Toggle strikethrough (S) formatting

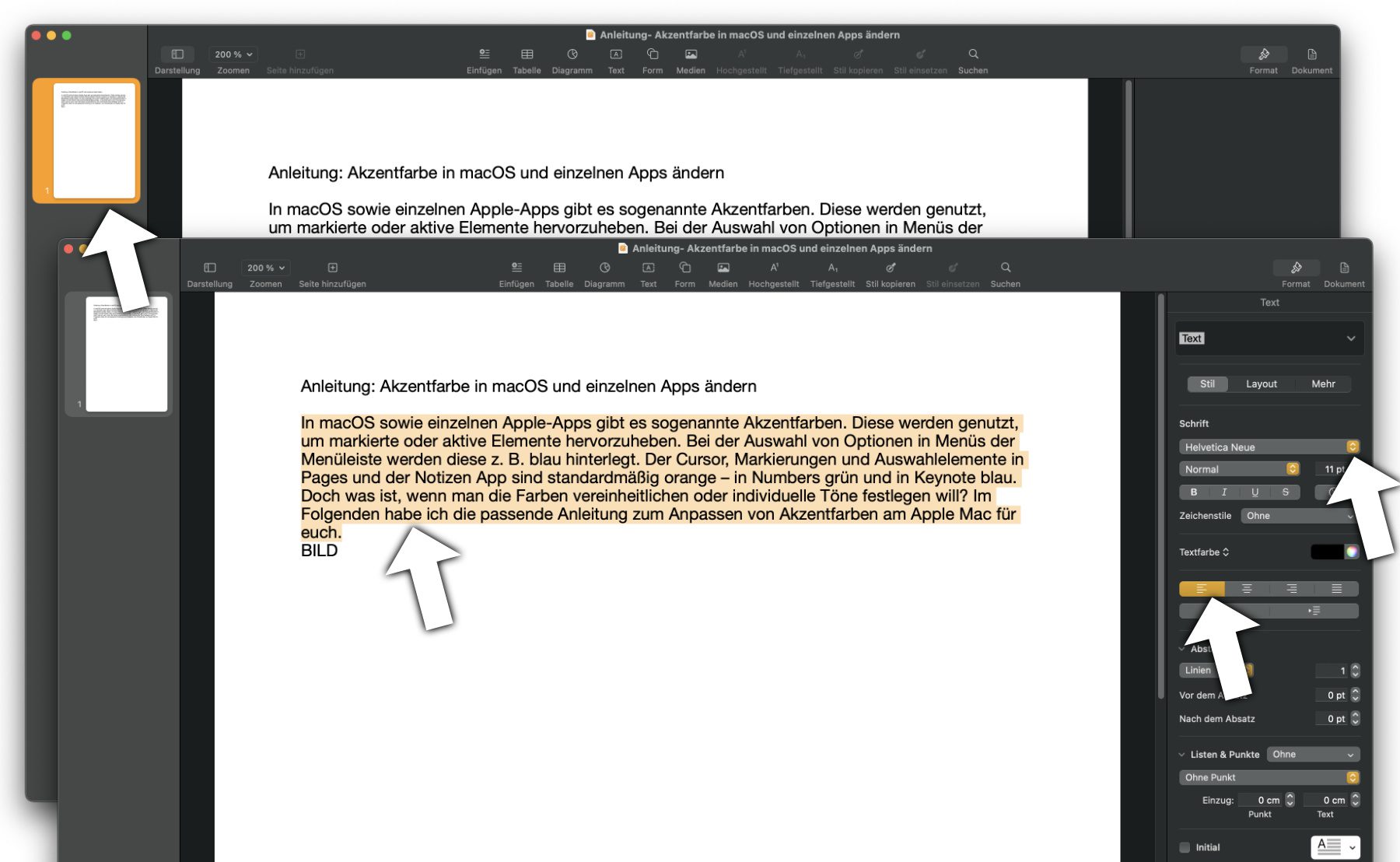click(1285, 492)
